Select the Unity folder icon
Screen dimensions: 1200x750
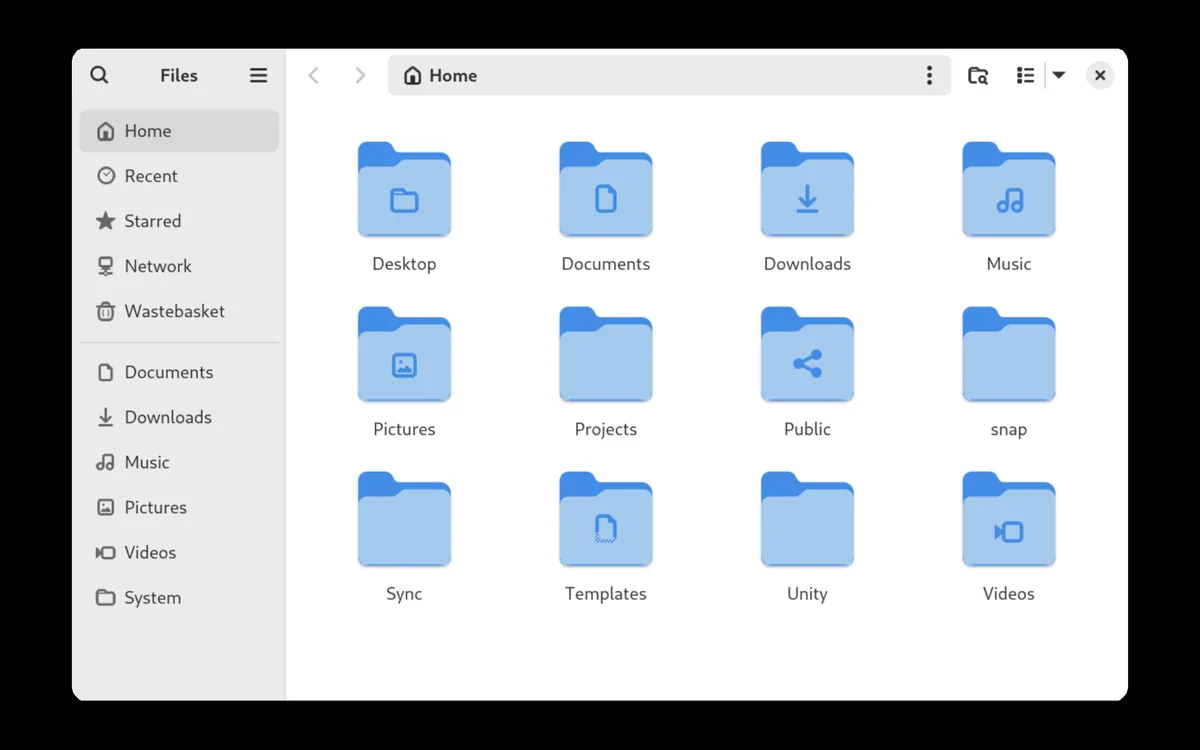(x=807, y=520)
